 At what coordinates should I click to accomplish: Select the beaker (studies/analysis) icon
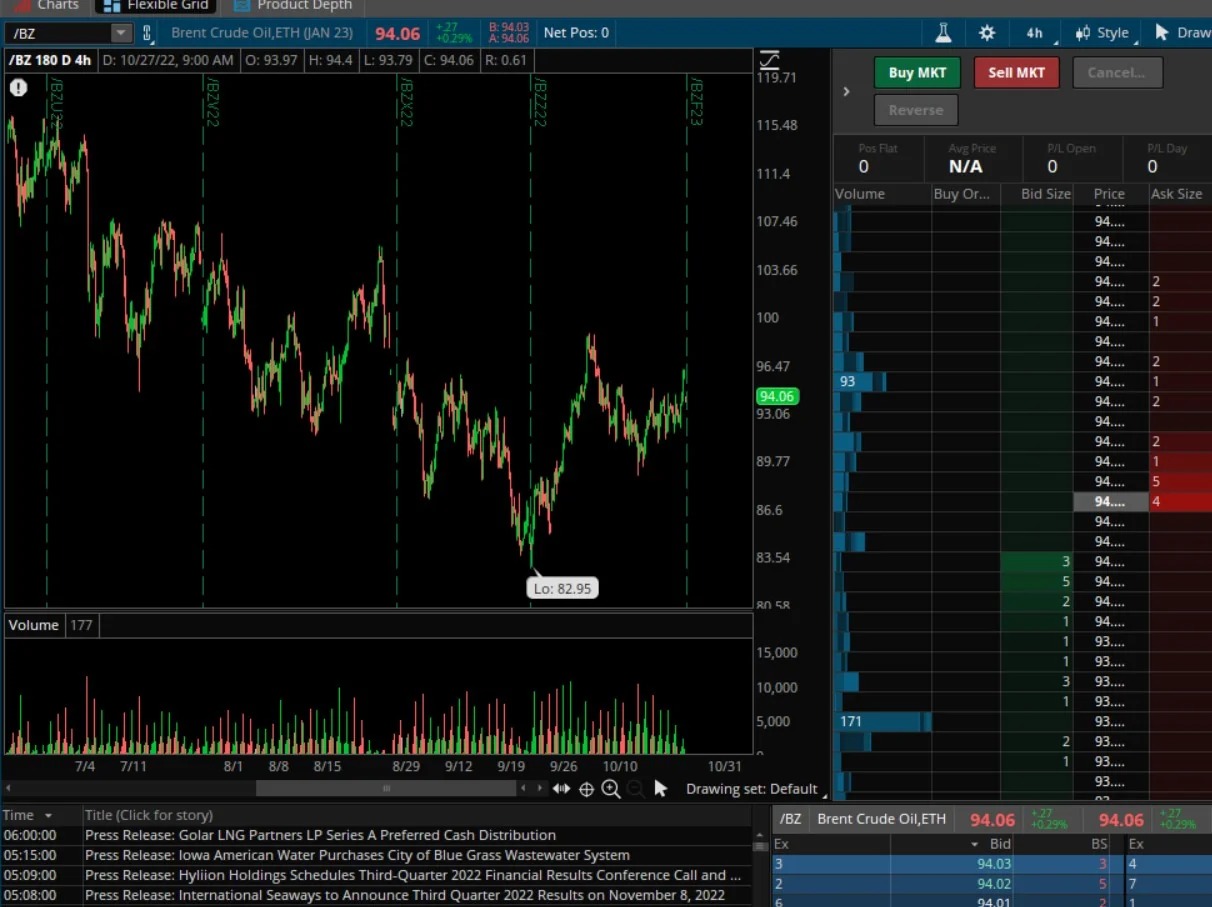tap(942, 32)
